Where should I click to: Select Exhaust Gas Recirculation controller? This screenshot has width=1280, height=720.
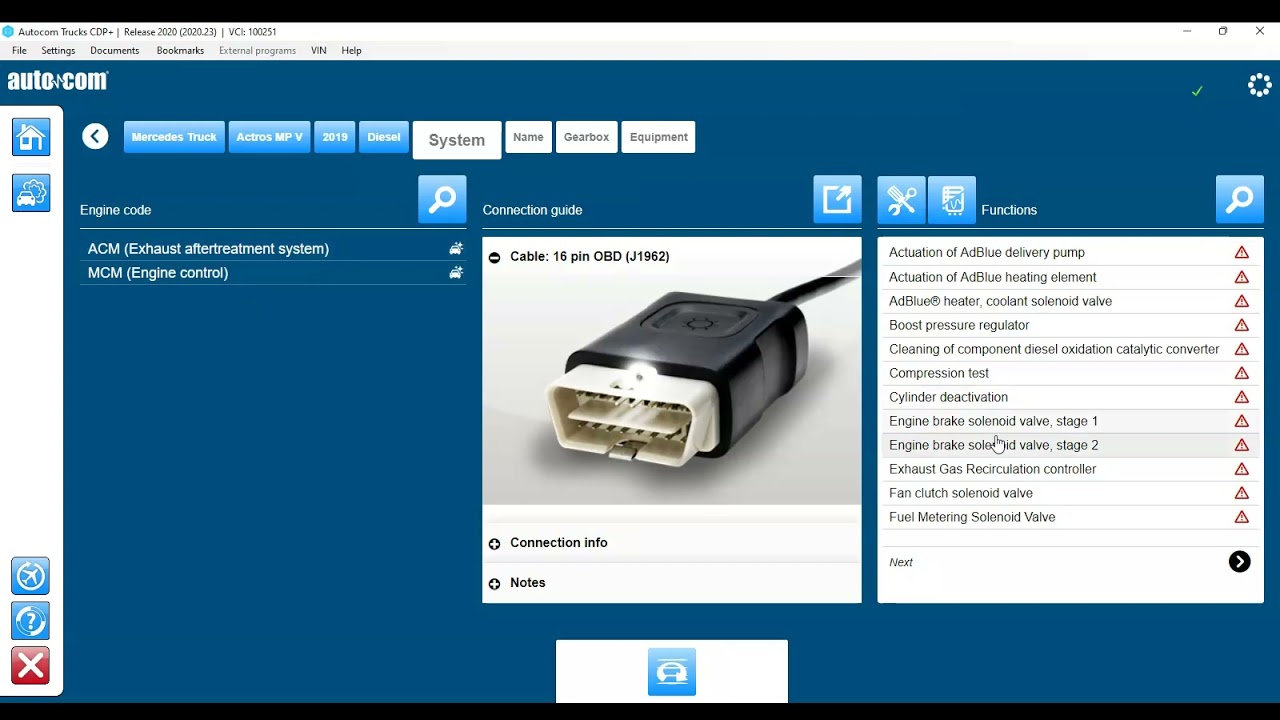pos(1070,469)
